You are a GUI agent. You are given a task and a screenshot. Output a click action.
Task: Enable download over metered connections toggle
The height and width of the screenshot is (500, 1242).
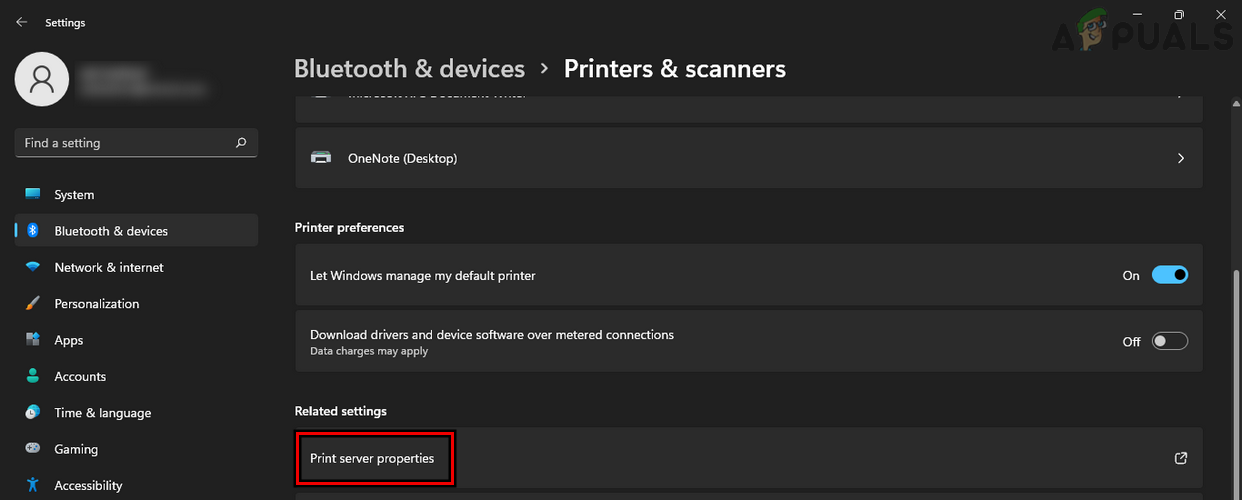click(1169, 341)
